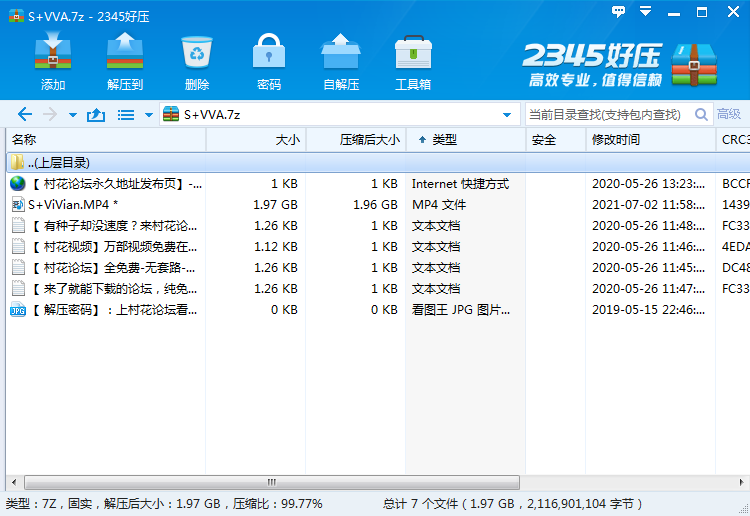This screenshot has height=516, width=750.
Task: Click the search magnifier icon
Action: 701,115
